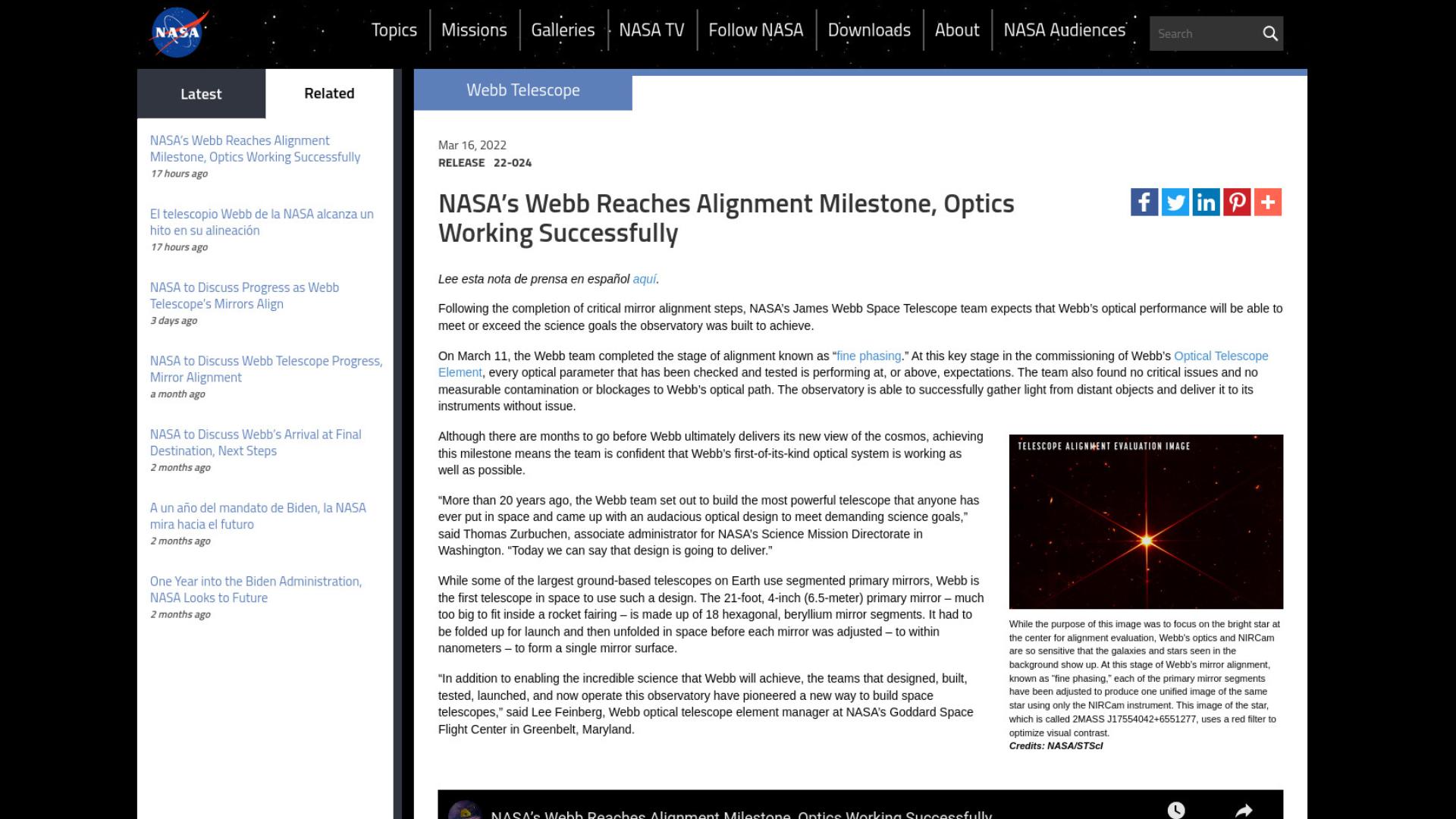Open sidebar link Webb Reaches Alignment Milestone
Screen dimensions: 1456x819
pos(255,149)
